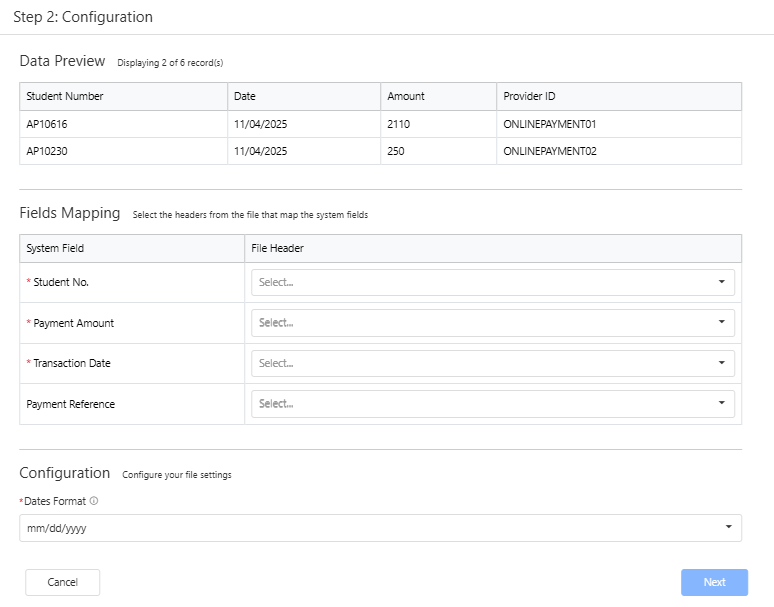Select the Provider ID column header

[530, 96]
